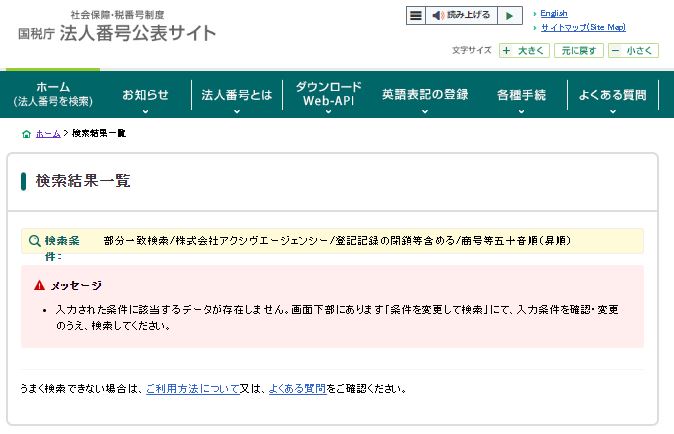Open the 各種手続 menu
The image size is (674, 434).
[x=521, y=95]
